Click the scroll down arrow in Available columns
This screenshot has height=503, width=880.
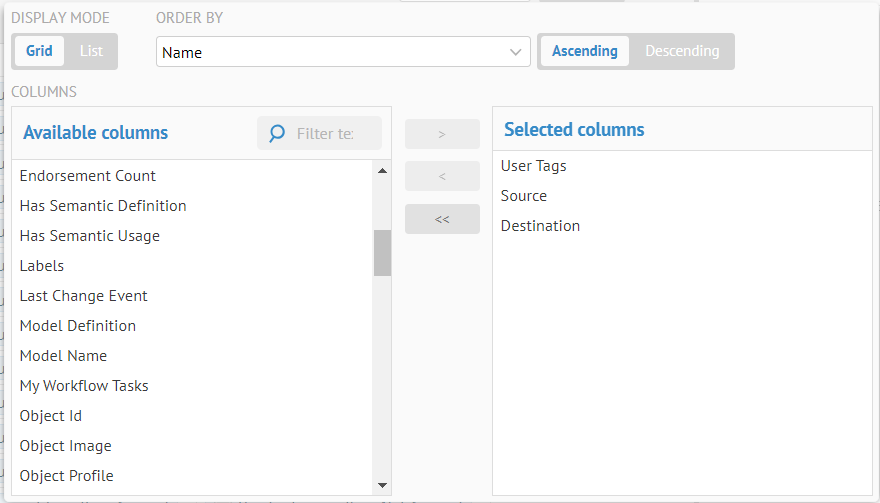pyautogui.click(x=382, y=484)
